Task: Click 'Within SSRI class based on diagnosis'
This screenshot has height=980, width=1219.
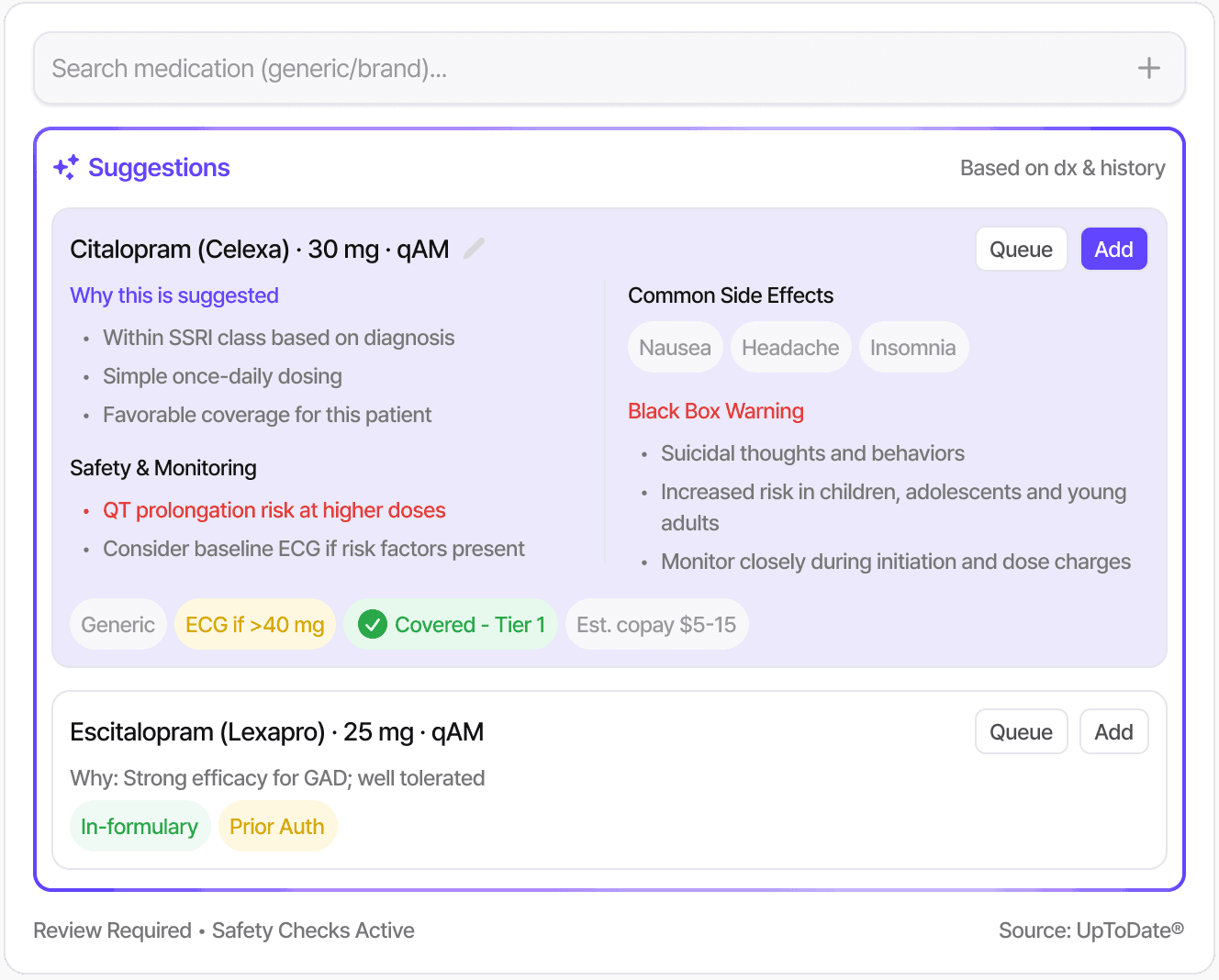Action: tap(278, 338)
